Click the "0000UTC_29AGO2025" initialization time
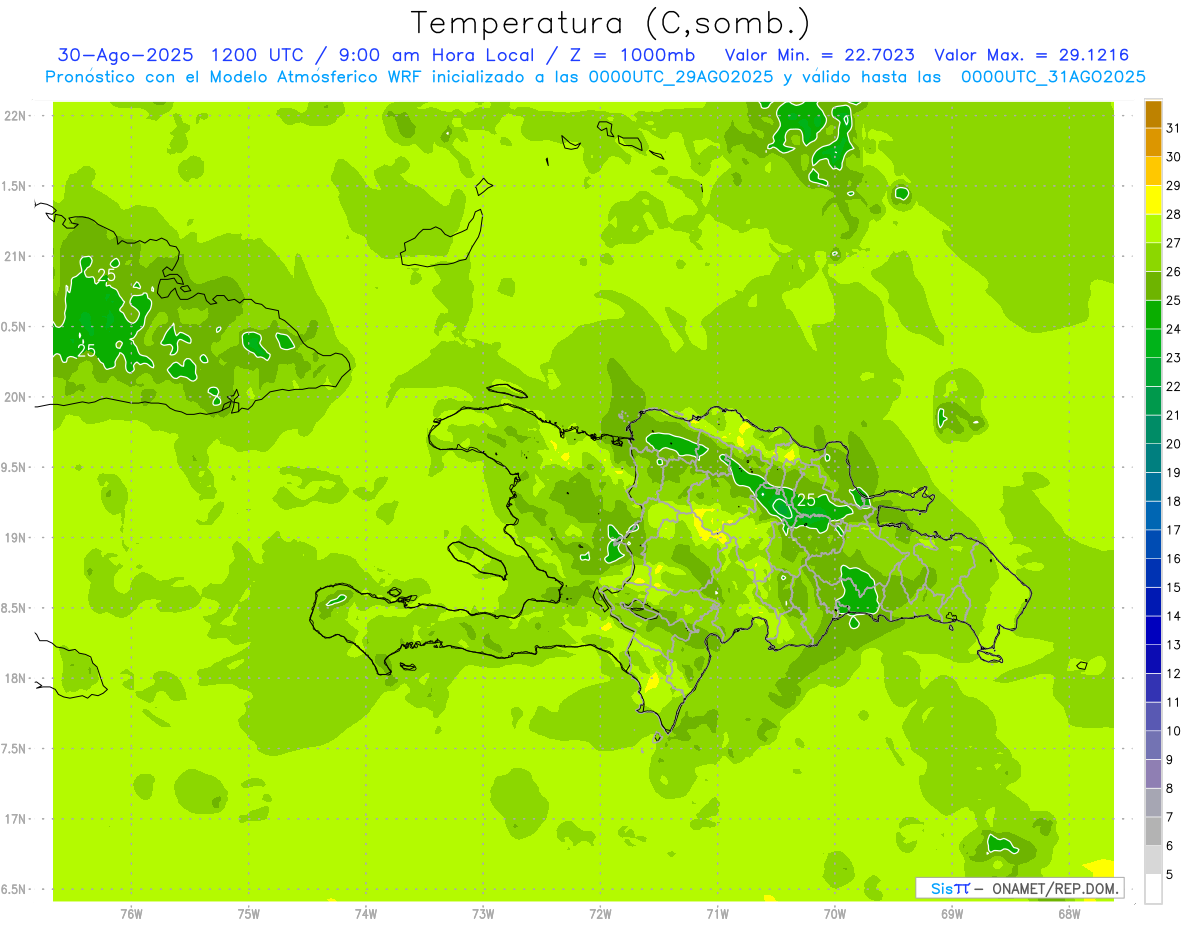The image size is (1200, 927). [681, 76]
